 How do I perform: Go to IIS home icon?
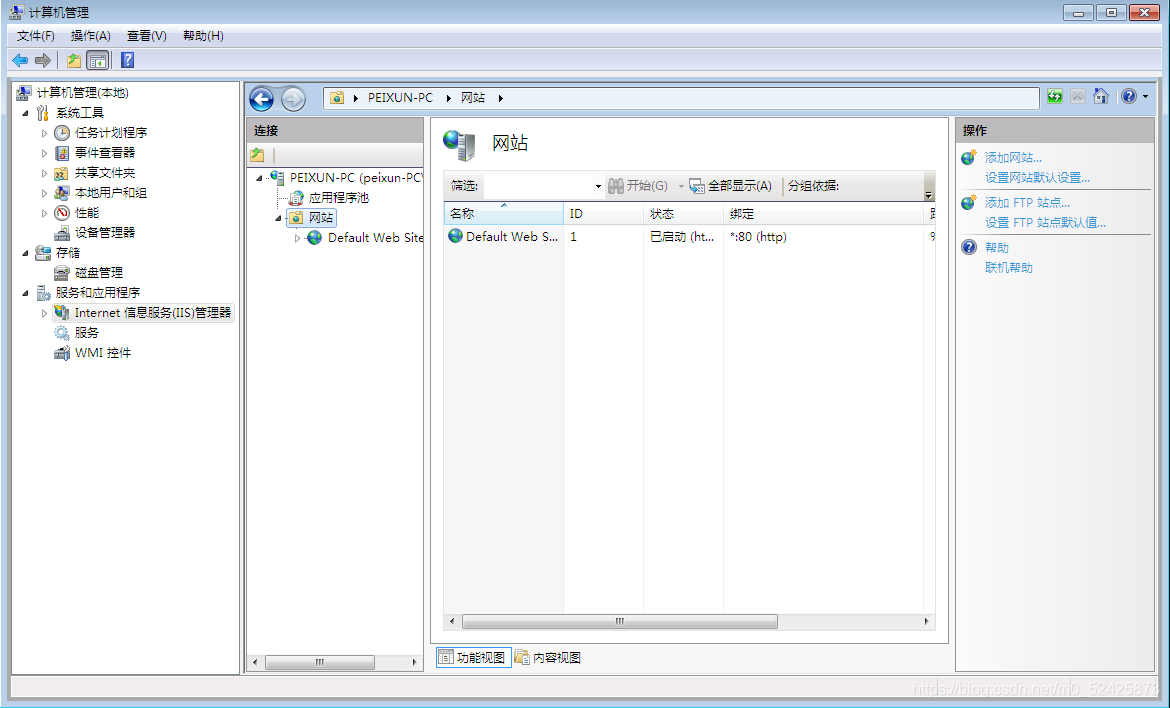1101,96
